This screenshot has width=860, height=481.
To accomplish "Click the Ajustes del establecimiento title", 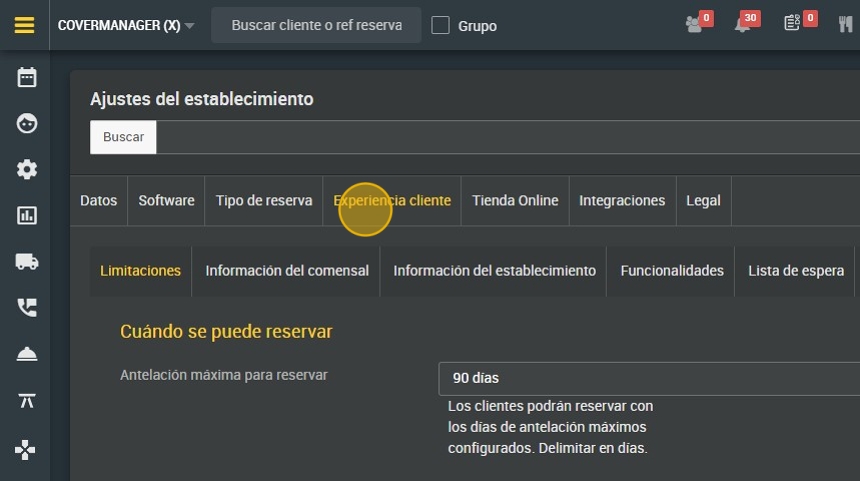I will [202, 99].
